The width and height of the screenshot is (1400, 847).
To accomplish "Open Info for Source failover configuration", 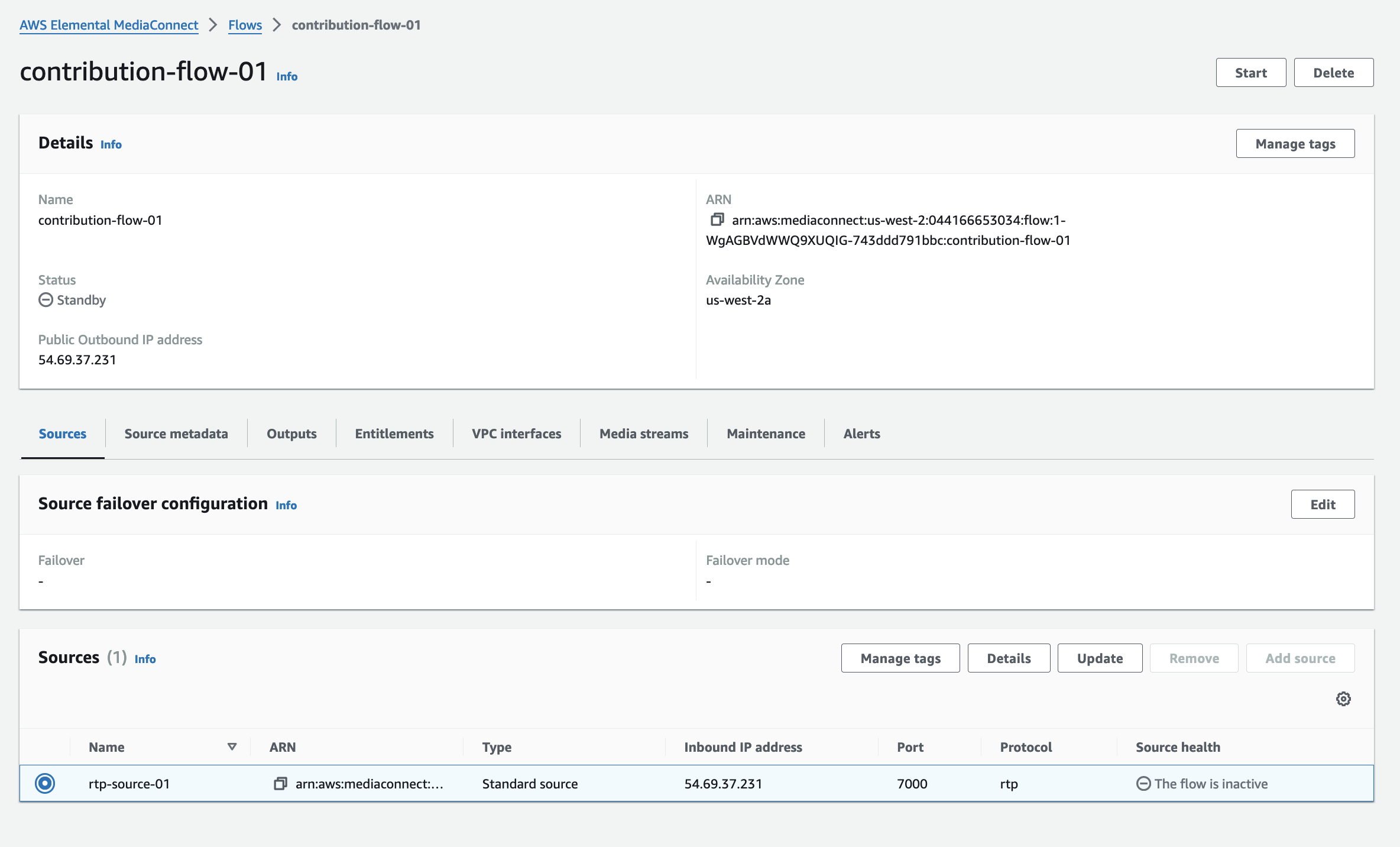I will point(286,505).
